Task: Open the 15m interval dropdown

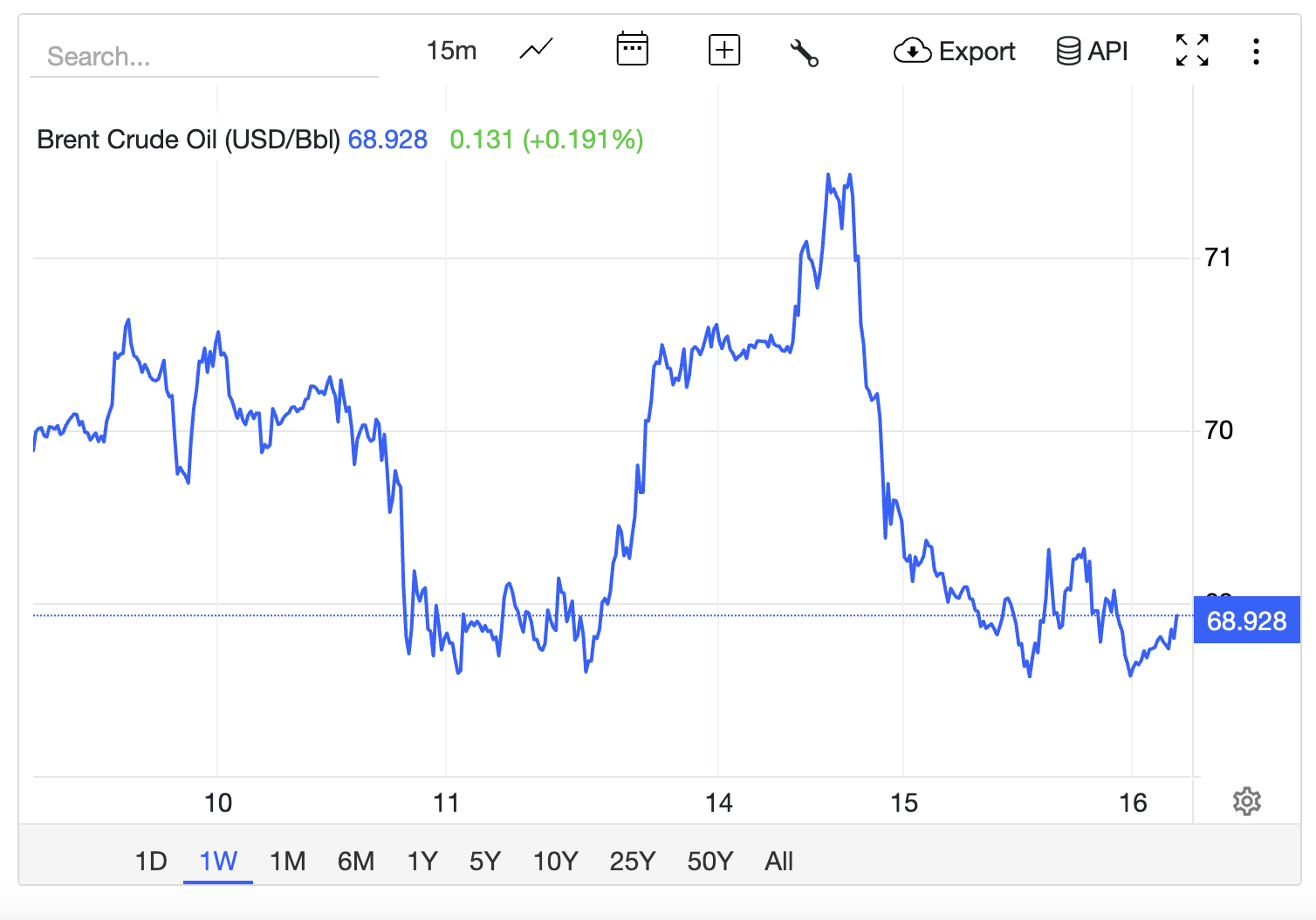Action: click(451, 51)
